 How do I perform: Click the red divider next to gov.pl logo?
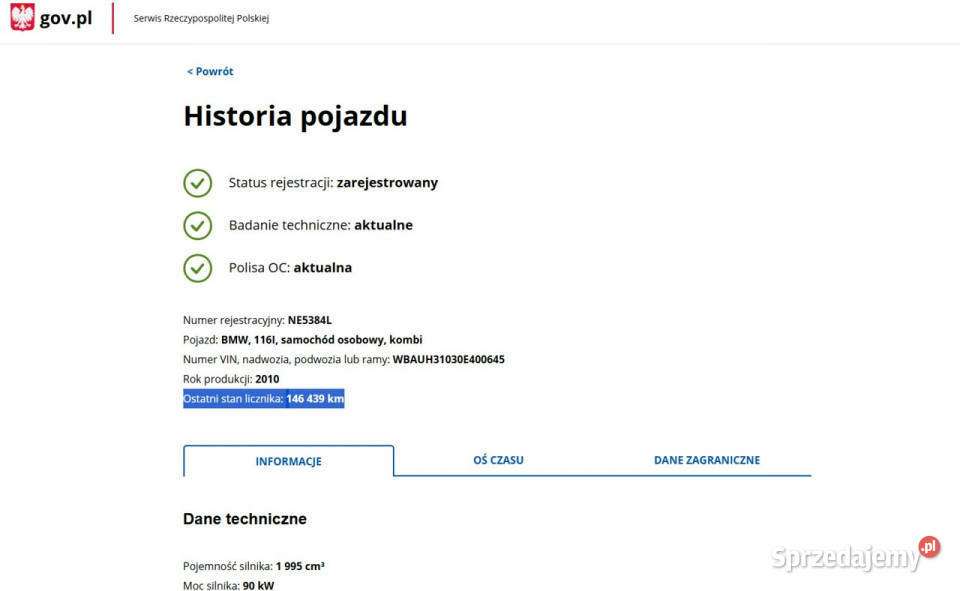tap(112, 18)
